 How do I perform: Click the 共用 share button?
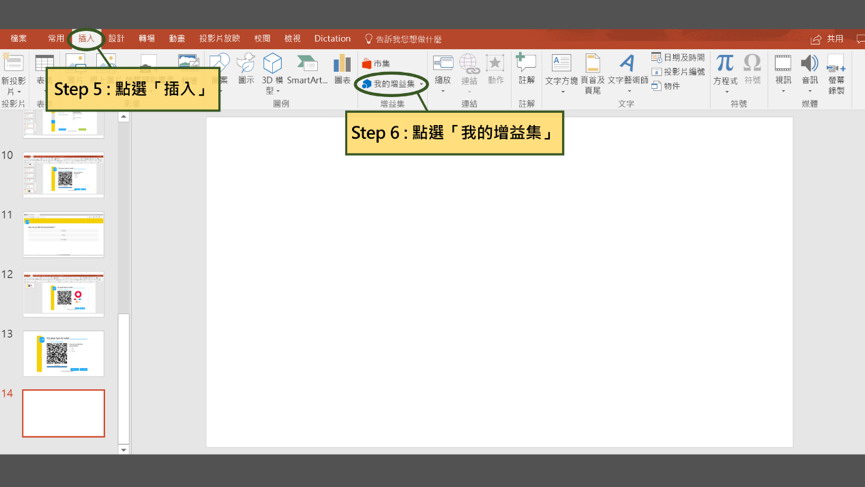(x=835, y=39)
